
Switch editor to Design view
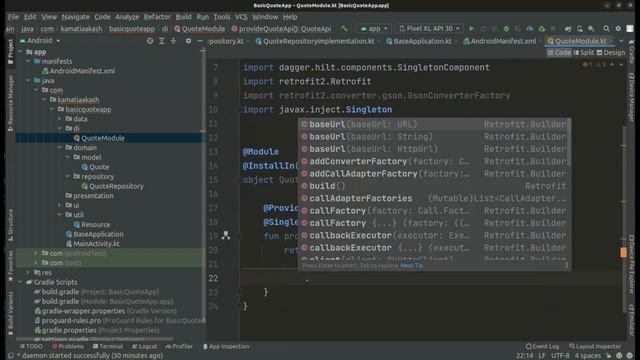pos(611,53)
